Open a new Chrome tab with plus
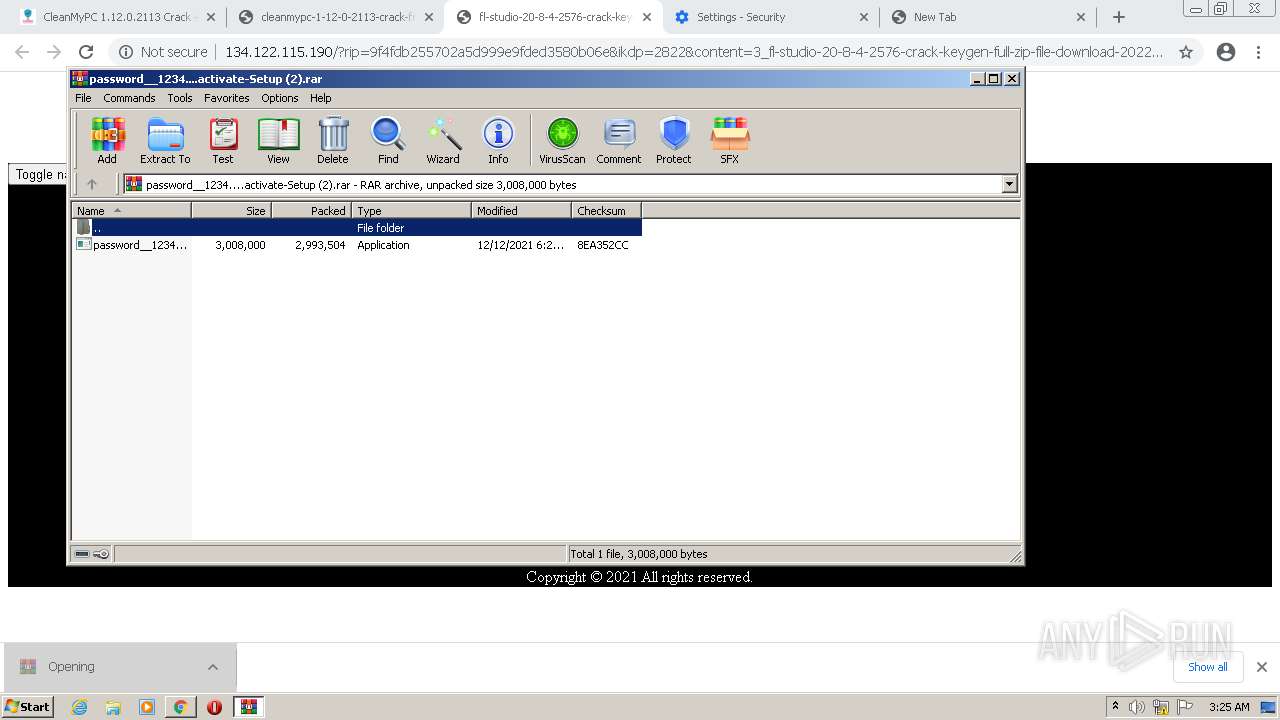Screen dimensions: 1280x720 (x=1119, y=17)
